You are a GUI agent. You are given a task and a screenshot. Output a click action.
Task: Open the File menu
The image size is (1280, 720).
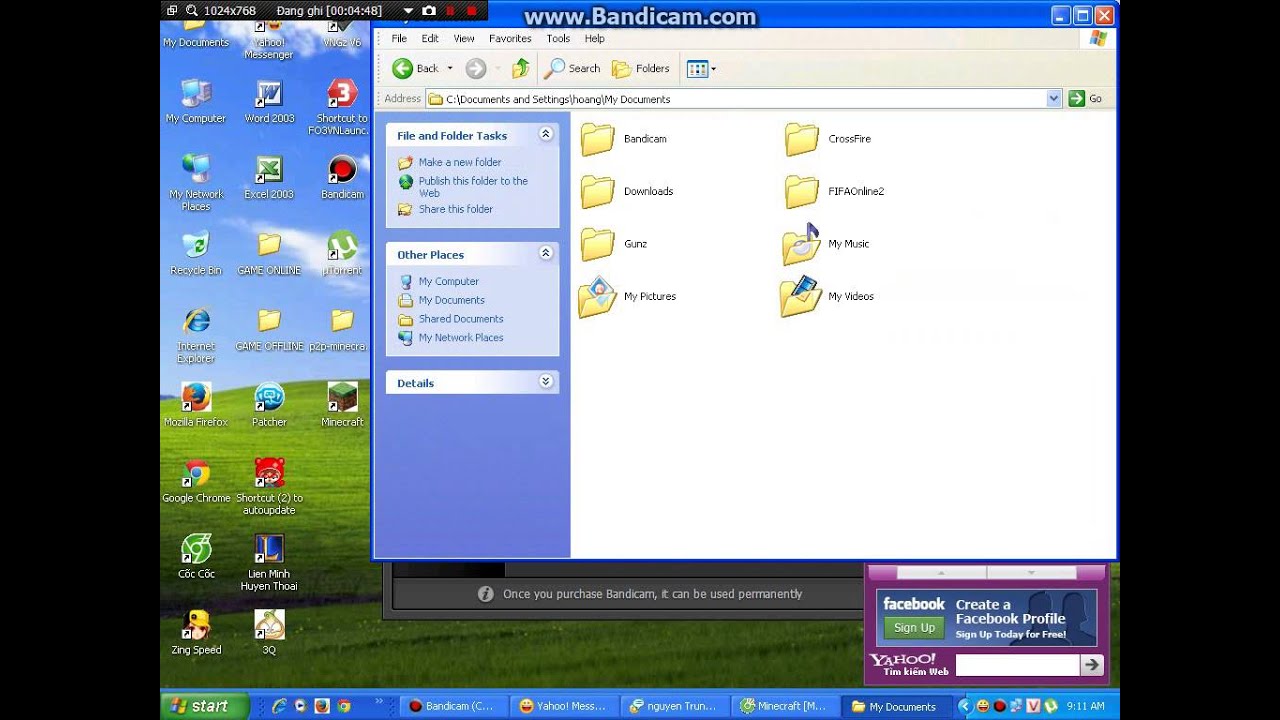(x=399, y=38)
